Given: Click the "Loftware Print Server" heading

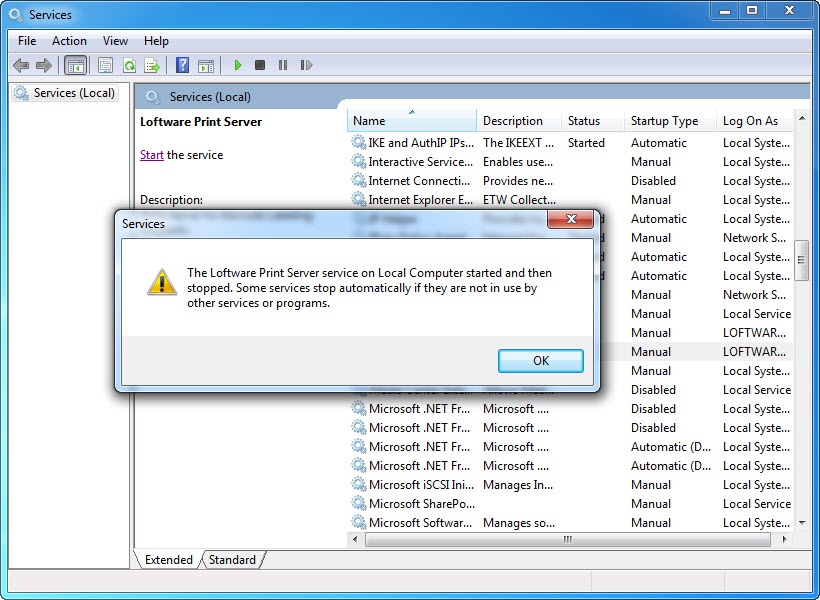Looking at the screenshot, I should coord(201,122).
